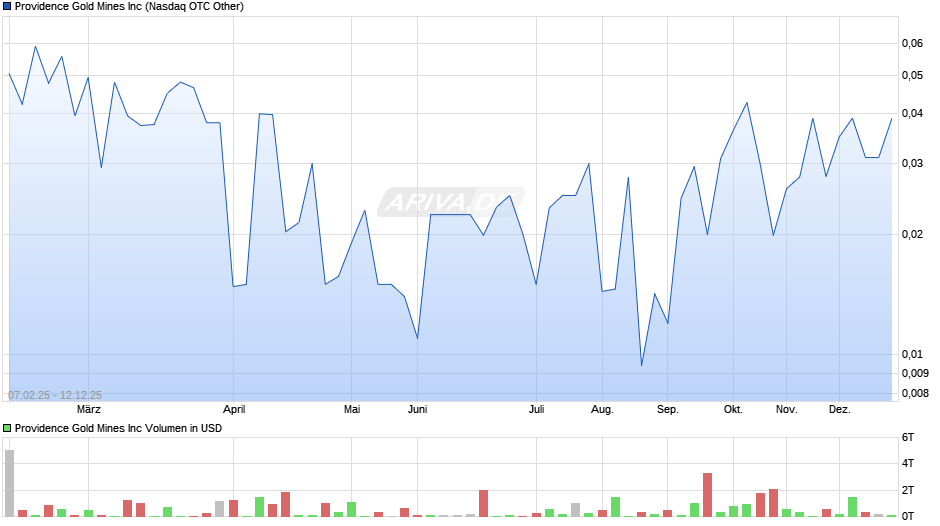Viewport: 940px width, 526px height.
Task: Click the 'Aug.' month label
Action: click(602, 410)
